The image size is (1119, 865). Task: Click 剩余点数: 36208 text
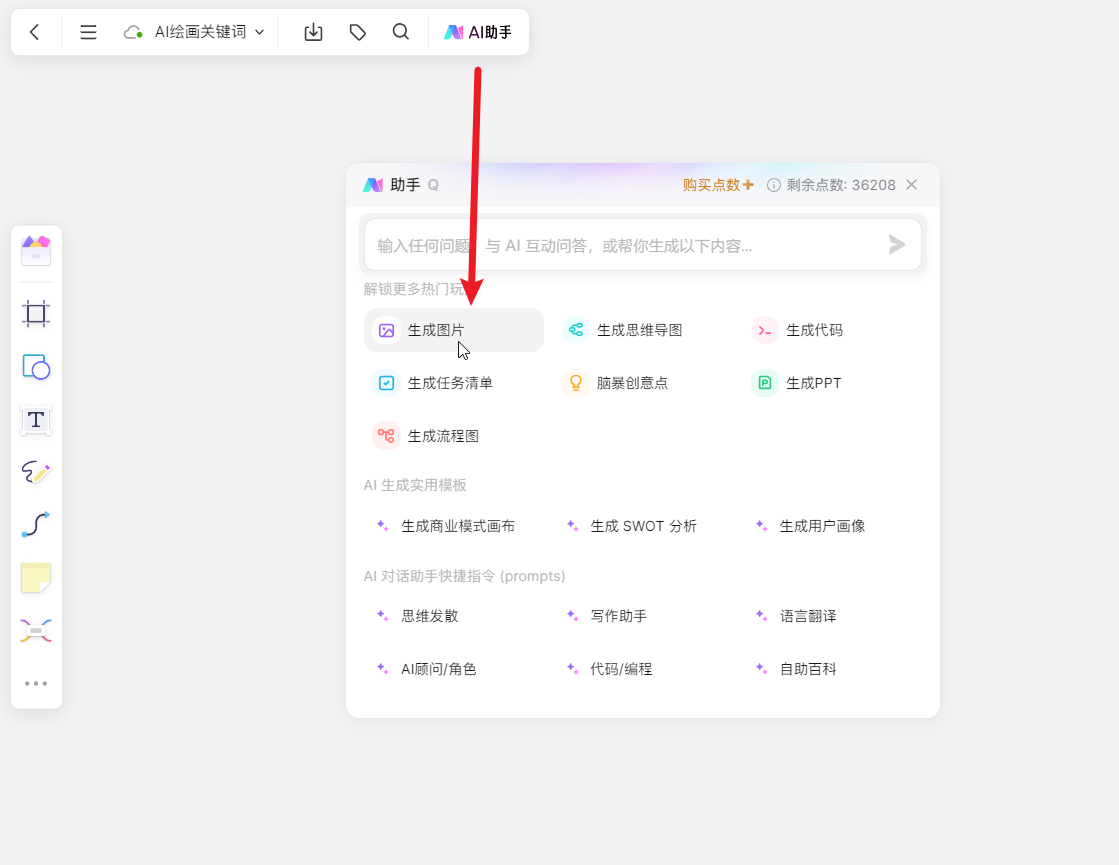[841, 185]
